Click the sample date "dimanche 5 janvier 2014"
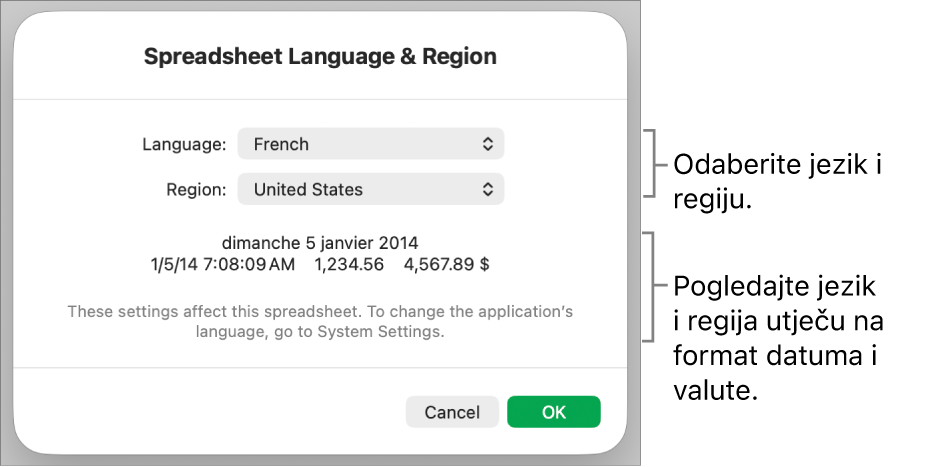The width and height of the screenshot is (937, 467). 320,242
